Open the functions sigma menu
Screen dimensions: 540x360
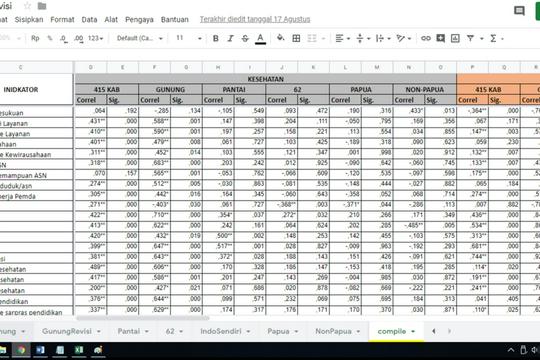coord(493,38)
